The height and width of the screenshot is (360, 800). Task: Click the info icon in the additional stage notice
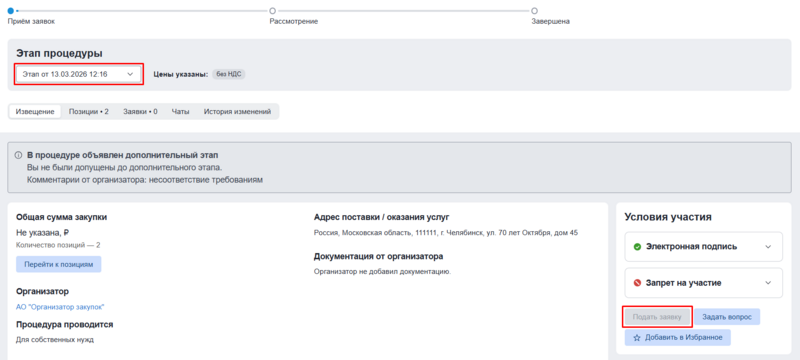(x=18, y=155)
